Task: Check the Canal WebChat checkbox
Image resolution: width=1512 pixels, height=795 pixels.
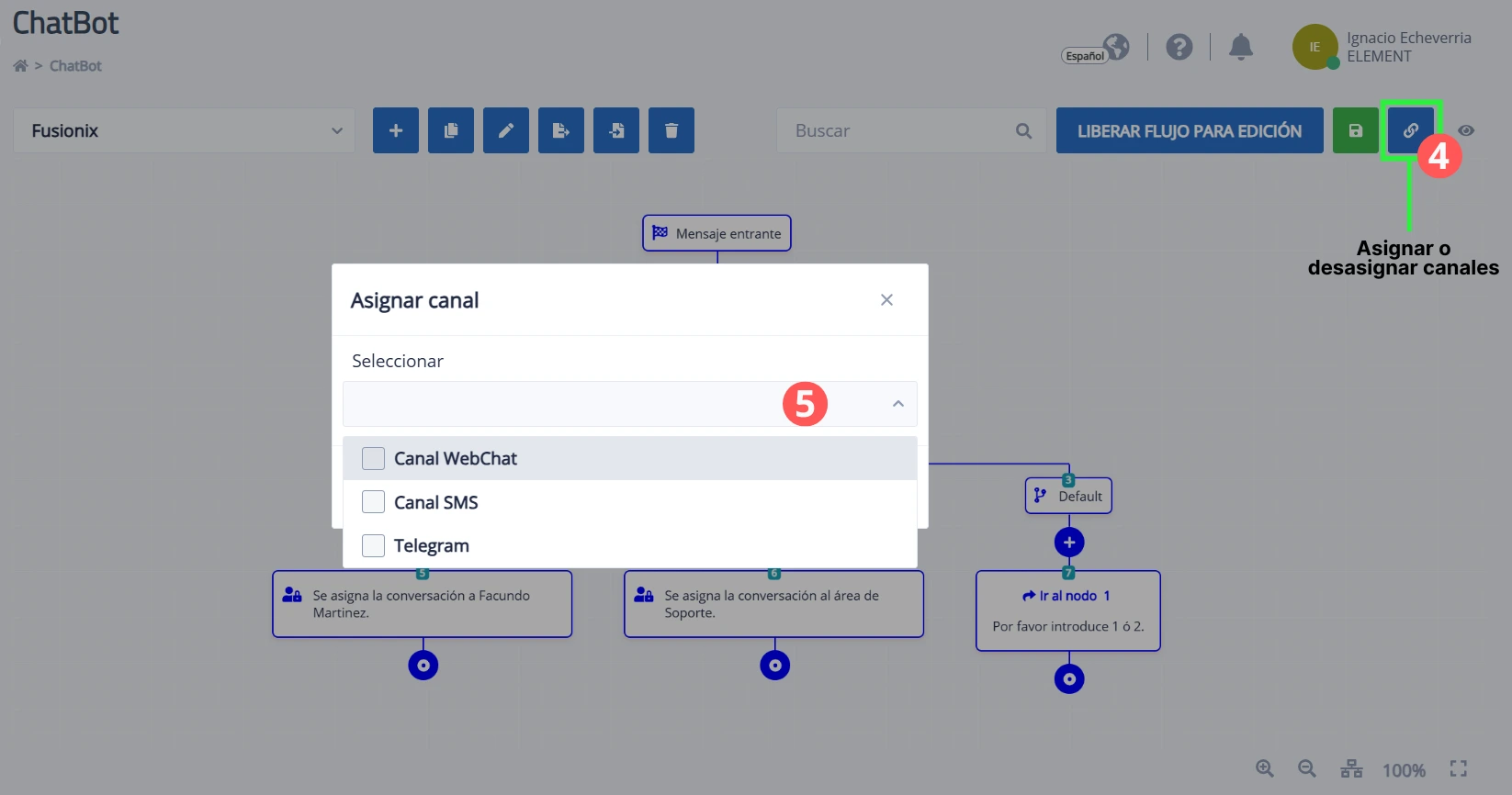Action: (373, 458)
